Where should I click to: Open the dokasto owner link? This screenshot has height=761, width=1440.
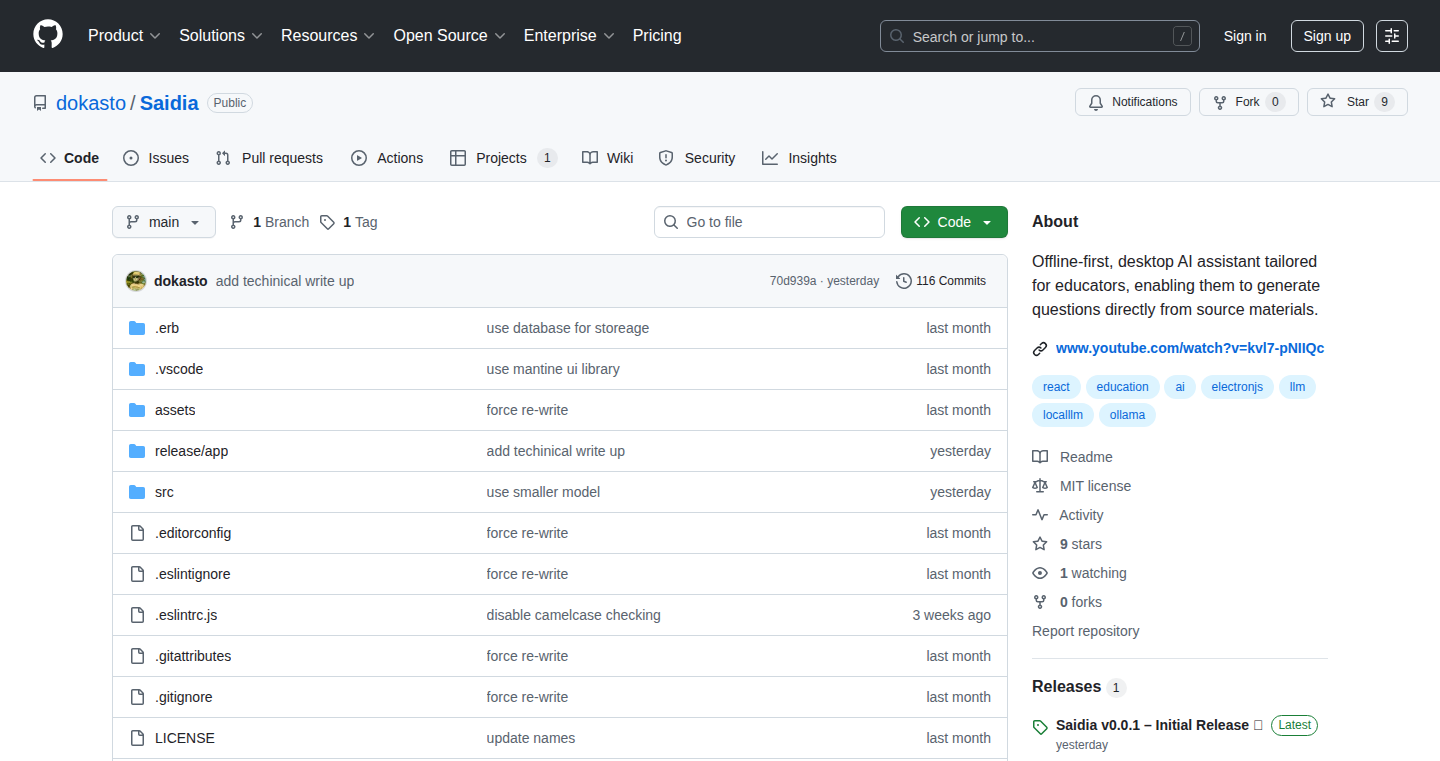coord(91,103)
